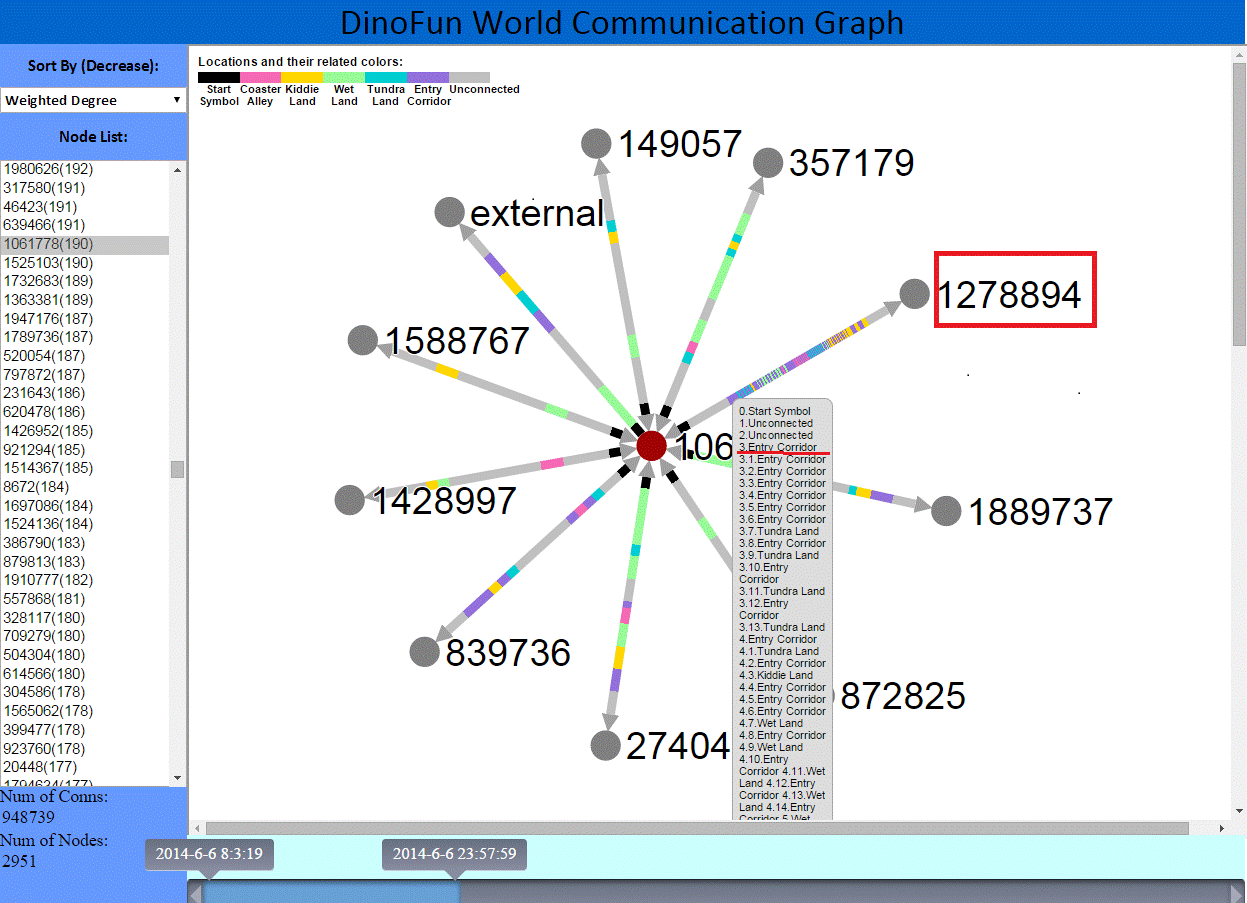
Task: Select the gray node labeled 1889737
Action: click(x=945, y=511)
